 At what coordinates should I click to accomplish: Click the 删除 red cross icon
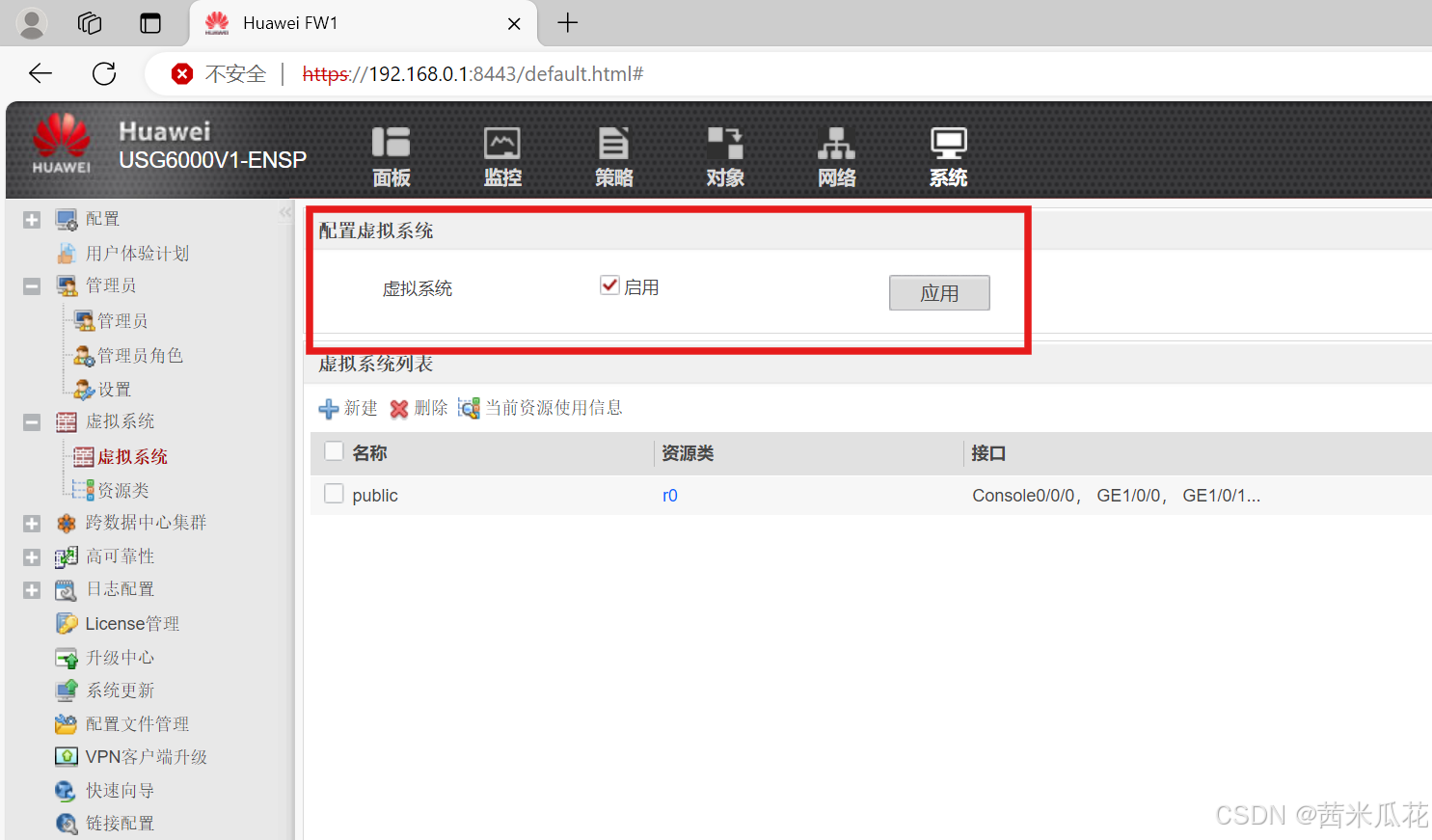point(399,409)
